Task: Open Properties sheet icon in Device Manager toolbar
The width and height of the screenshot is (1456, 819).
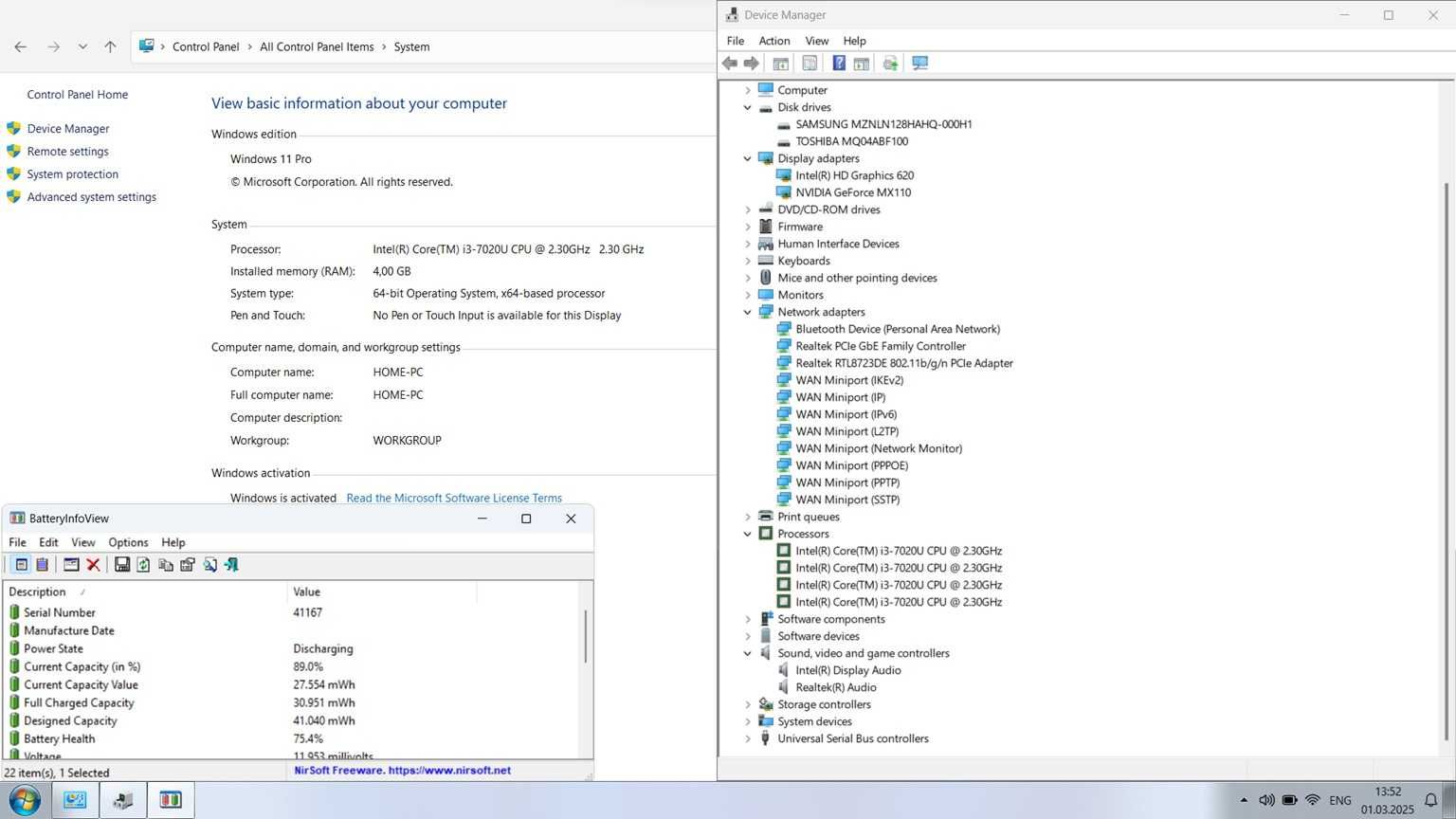Action: (x=810, y=64)
